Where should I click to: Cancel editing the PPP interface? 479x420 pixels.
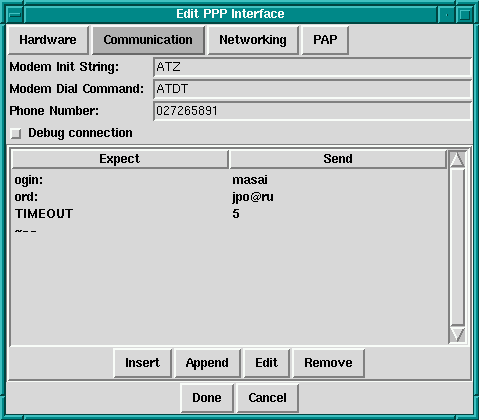(267, 398)
